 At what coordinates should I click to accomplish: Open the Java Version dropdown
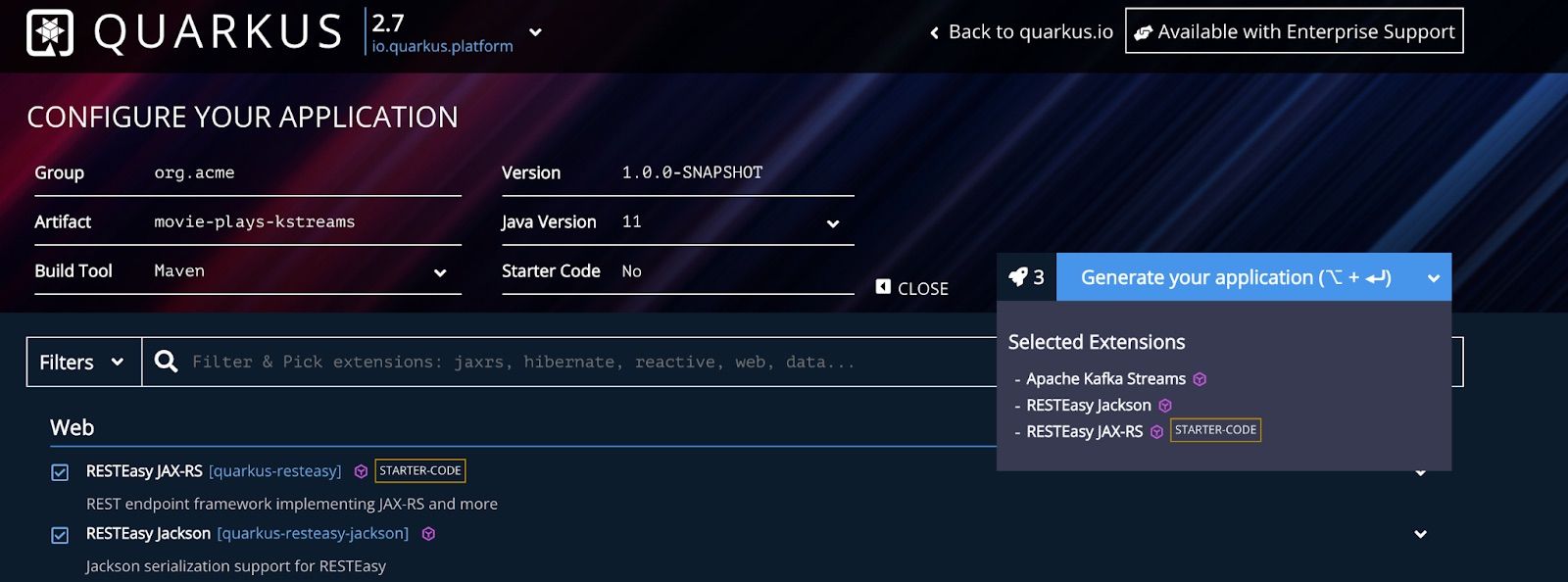click(x=832, y=223)
